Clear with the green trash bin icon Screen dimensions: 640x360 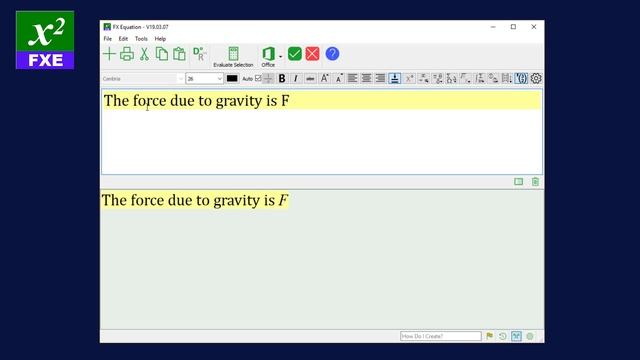[x=535, y=182]
